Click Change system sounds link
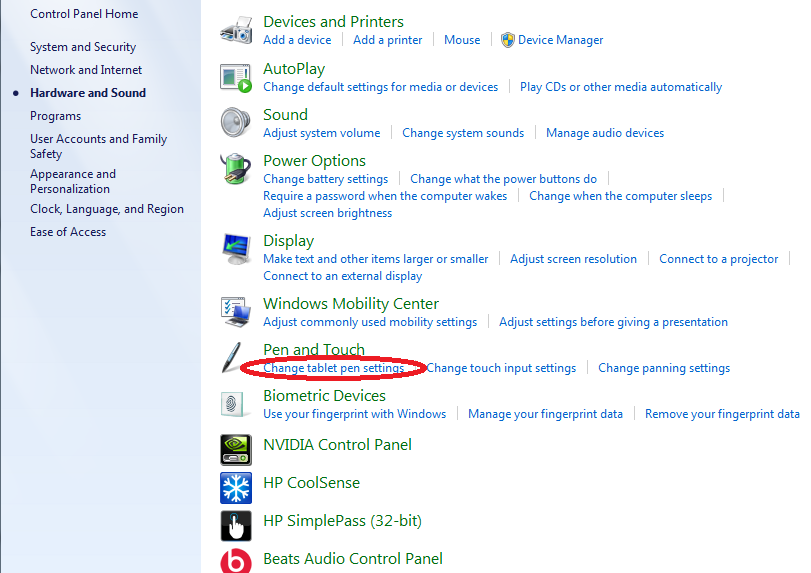 click(463, 133)
